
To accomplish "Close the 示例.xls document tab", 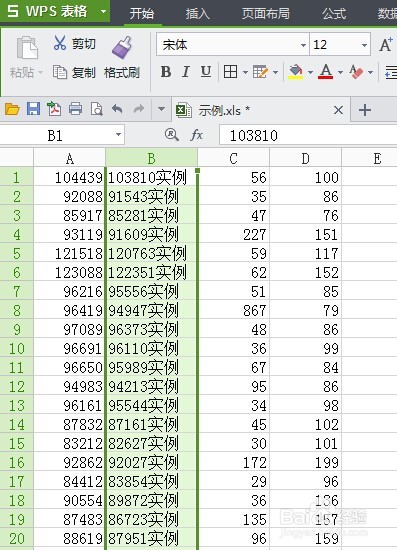I will 338,110.
